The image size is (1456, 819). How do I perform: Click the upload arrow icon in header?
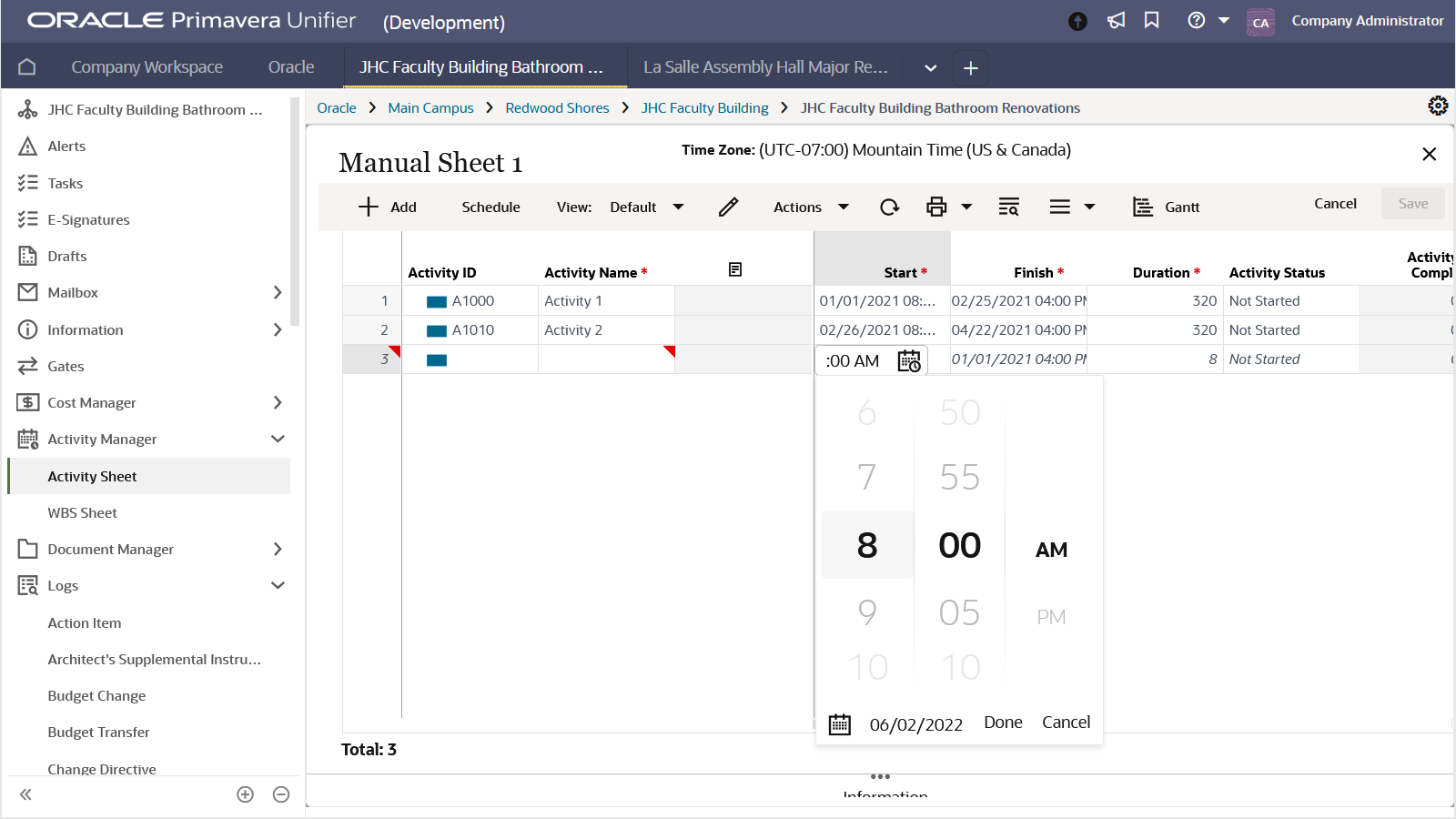coord(1077,21)
